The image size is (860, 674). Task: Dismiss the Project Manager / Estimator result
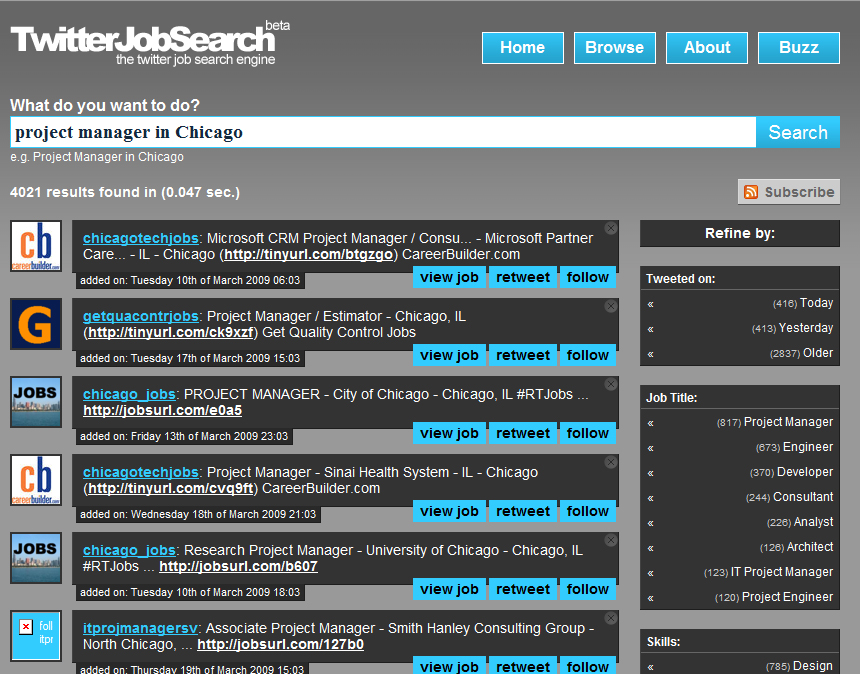(x=610, y=306)
